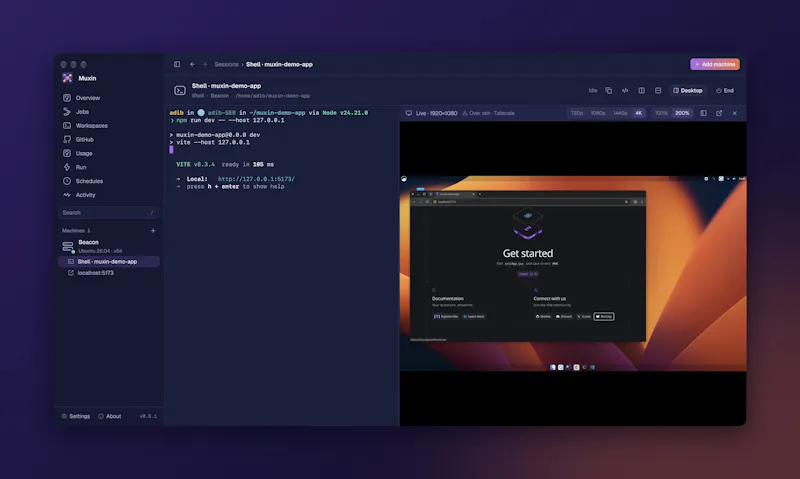The height and width of the screenshot is (479, 800).
Task: Focus the sidebar Search field
Action: click(x=109, y=213)
